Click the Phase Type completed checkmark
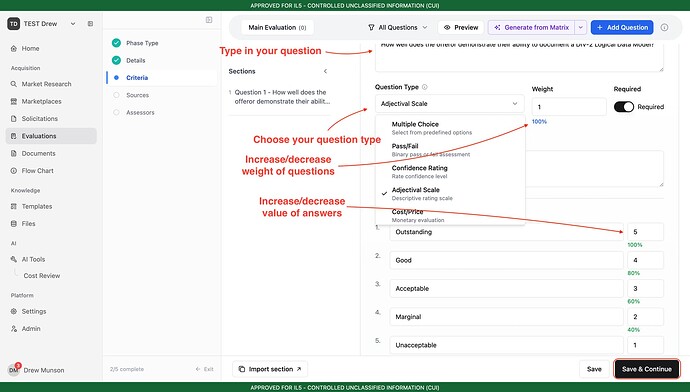The height and width of the screenshot is (392, 690). click(x=116, y=43)
